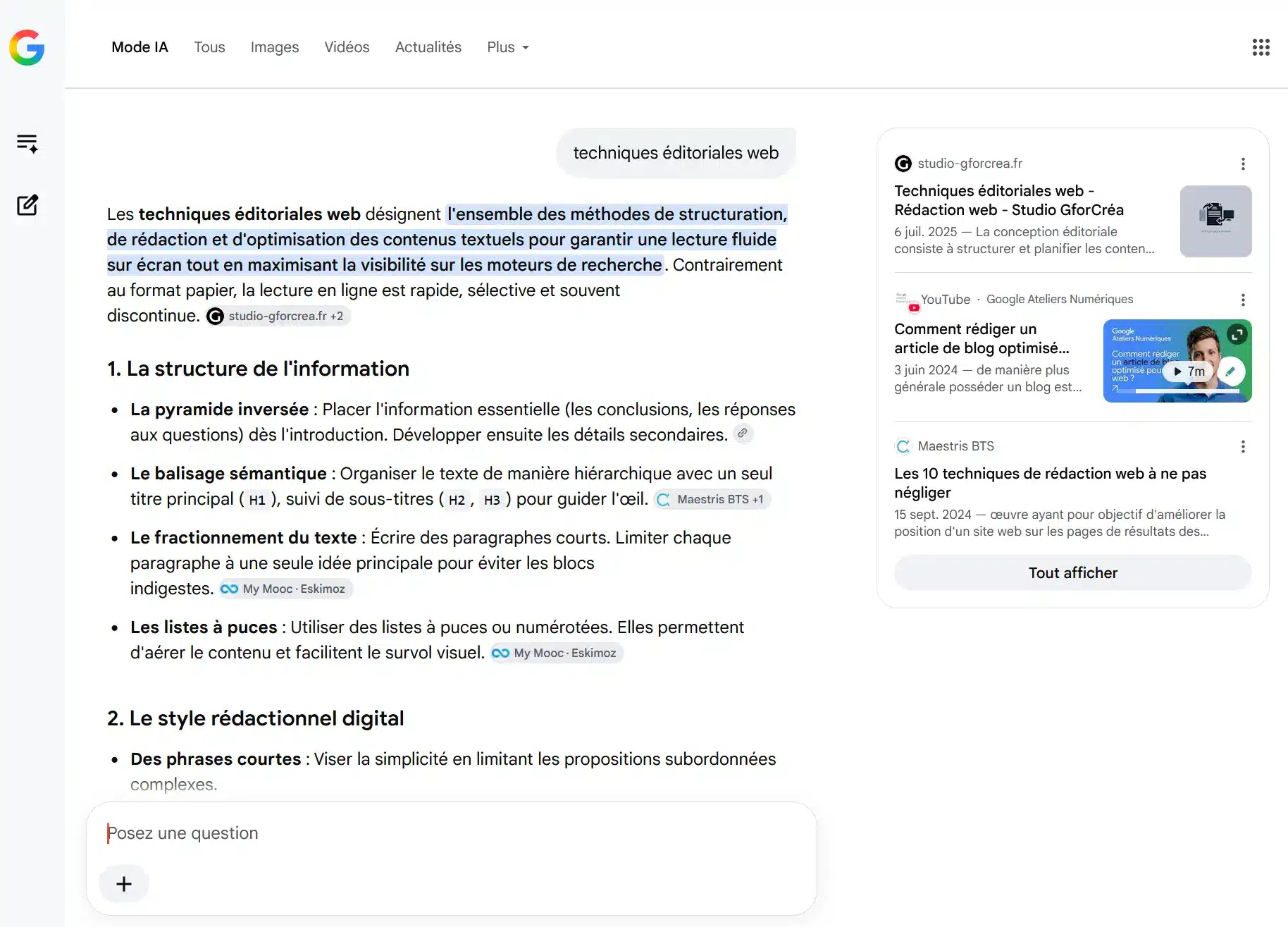Click the H3 code tag

pos(492,500)
